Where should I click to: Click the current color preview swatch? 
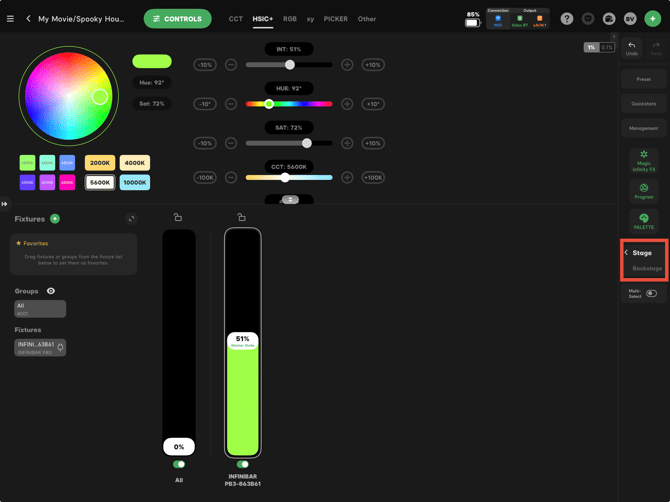click(152, 61)
